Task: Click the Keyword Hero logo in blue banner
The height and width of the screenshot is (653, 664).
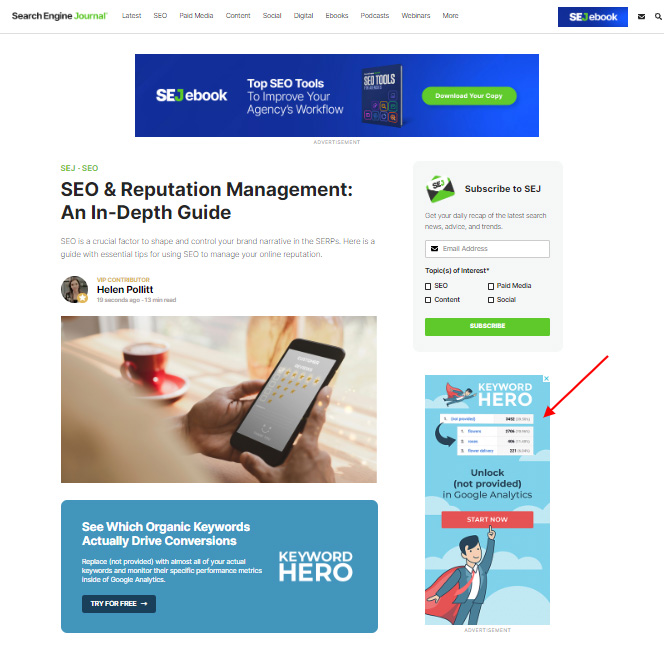Action: pos(315,566)
